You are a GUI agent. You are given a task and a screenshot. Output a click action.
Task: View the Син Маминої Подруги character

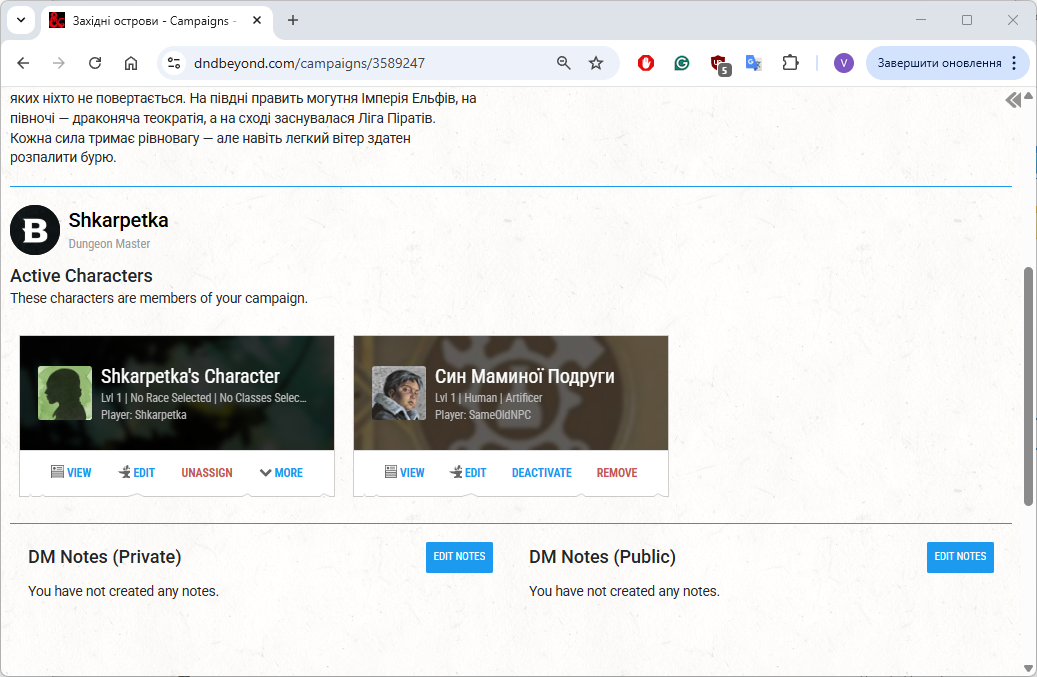coord(405,473)
